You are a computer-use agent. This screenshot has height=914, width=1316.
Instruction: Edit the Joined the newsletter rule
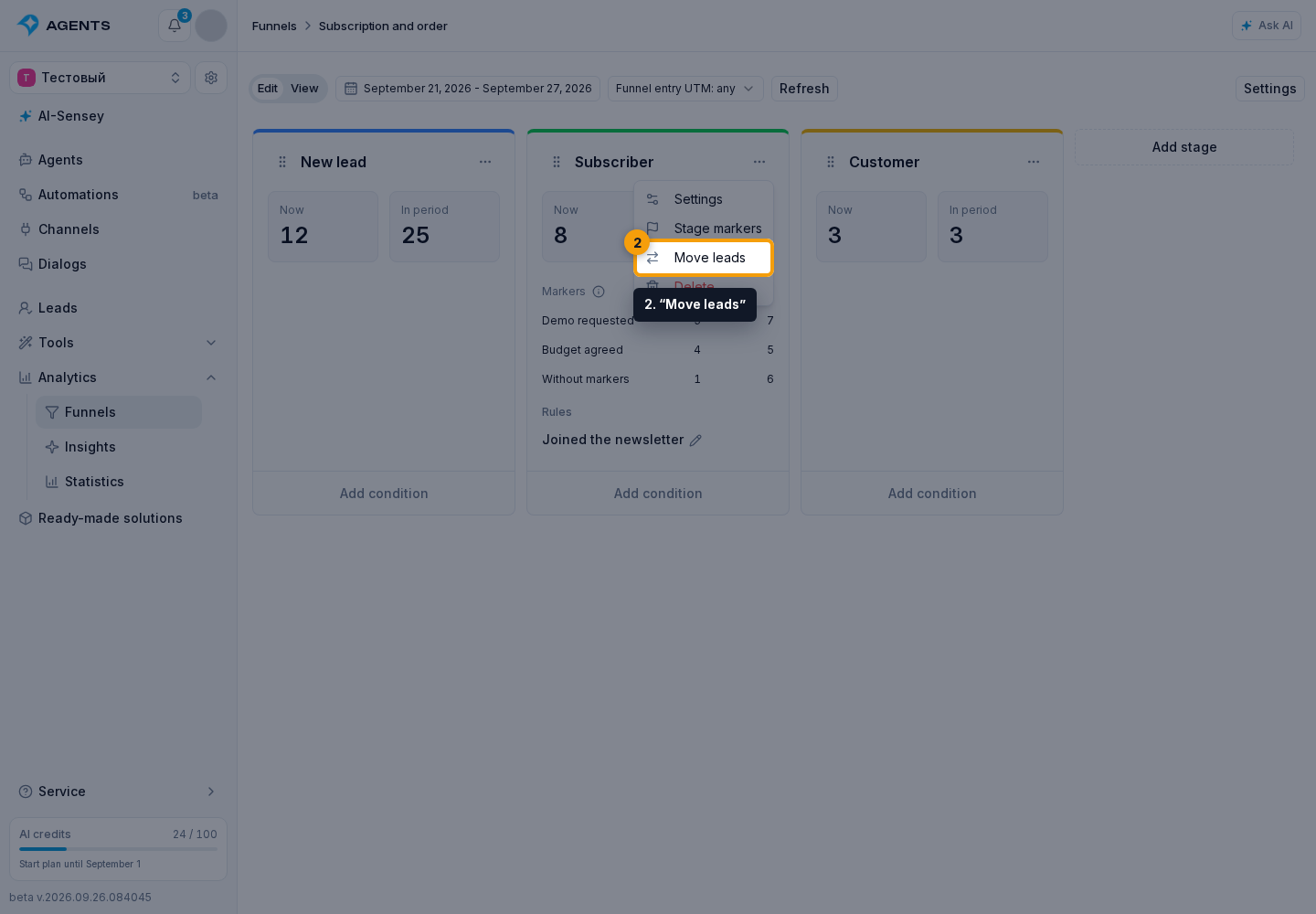coord(695,441)
